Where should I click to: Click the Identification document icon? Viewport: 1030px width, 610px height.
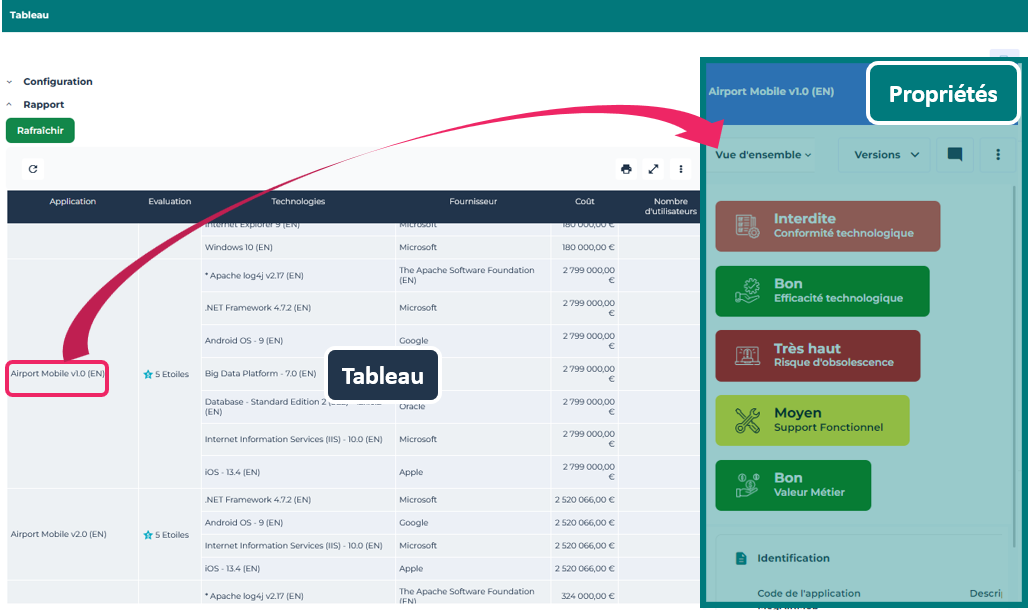tap(741, 558)
